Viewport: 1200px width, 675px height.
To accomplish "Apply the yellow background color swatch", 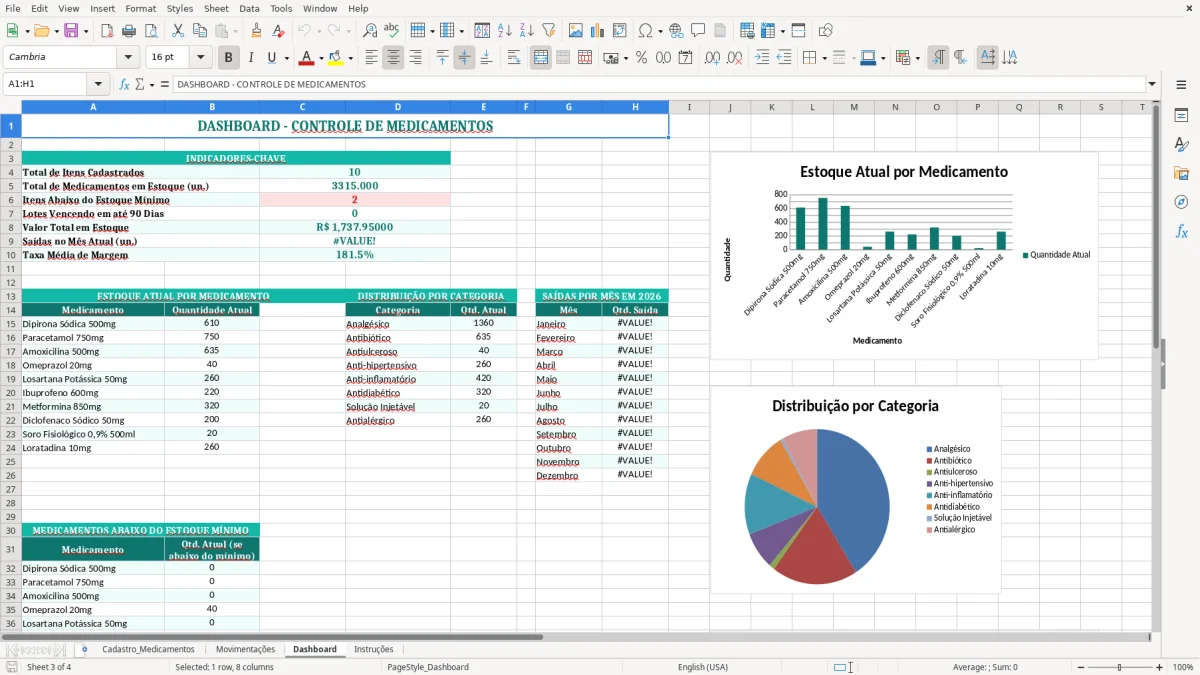I will pos(336,58).
